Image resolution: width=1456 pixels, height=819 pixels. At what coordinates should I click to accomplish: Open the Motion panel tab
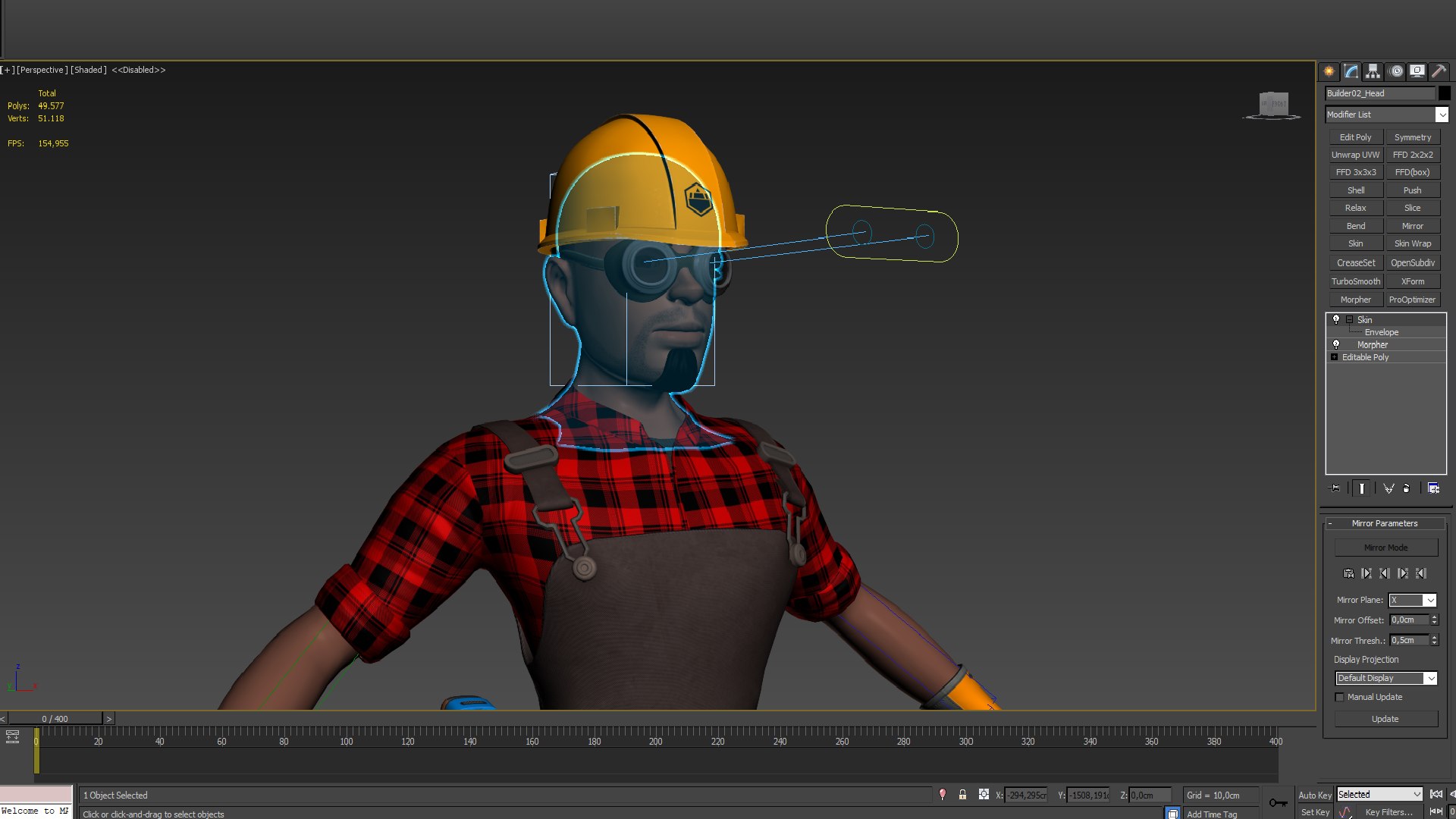click(x=1396, y=71)
